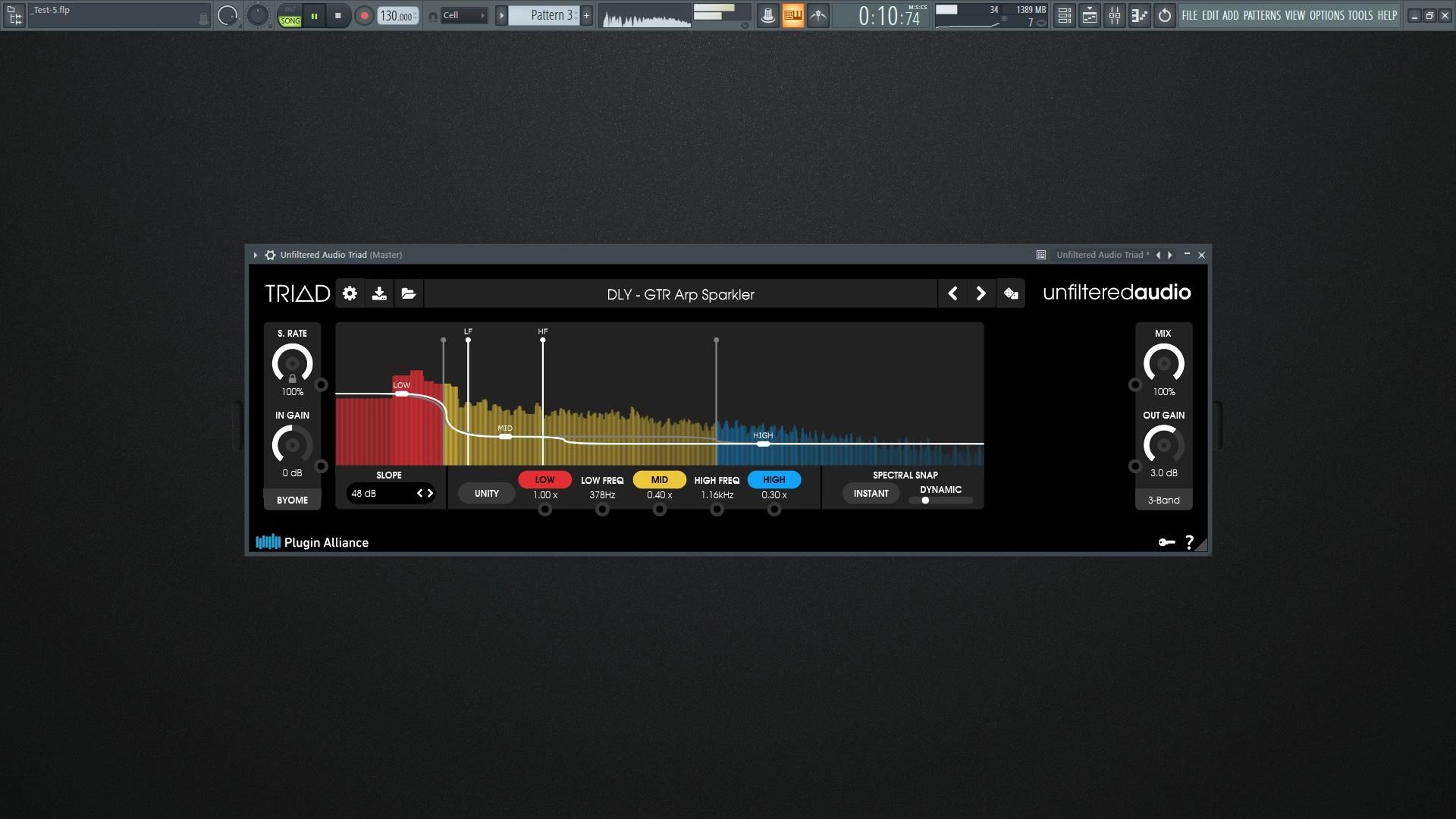Click the S. RATE knob
This screenshot has width=1456, height=819.
tap(292, 363)
